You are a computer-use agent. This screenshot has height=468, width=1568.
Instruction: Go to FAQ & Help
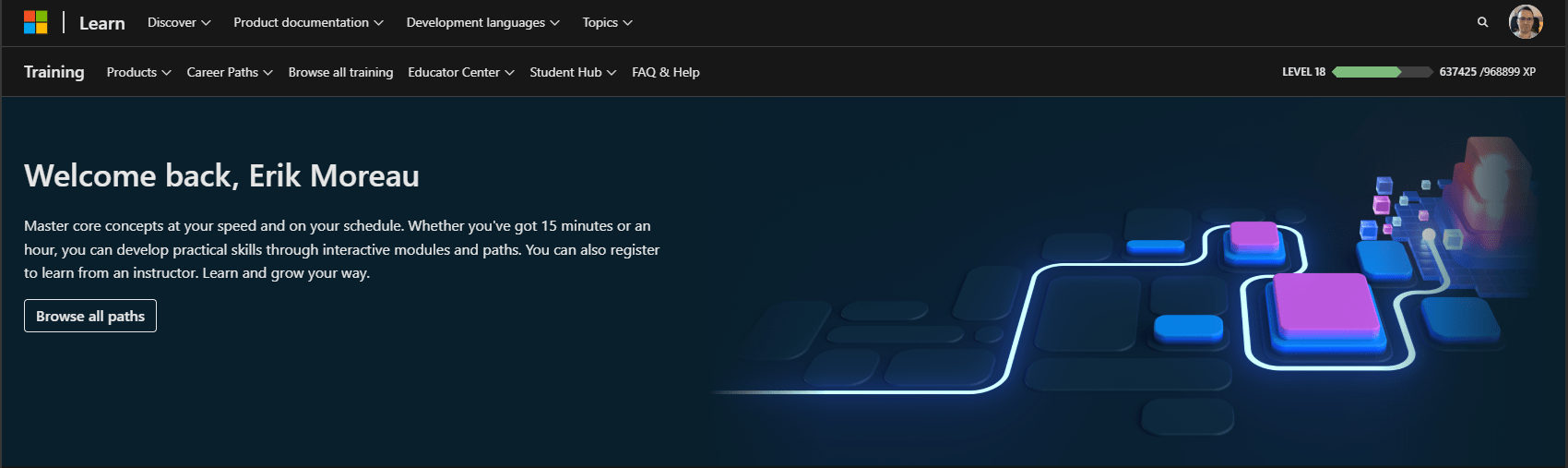665,72
